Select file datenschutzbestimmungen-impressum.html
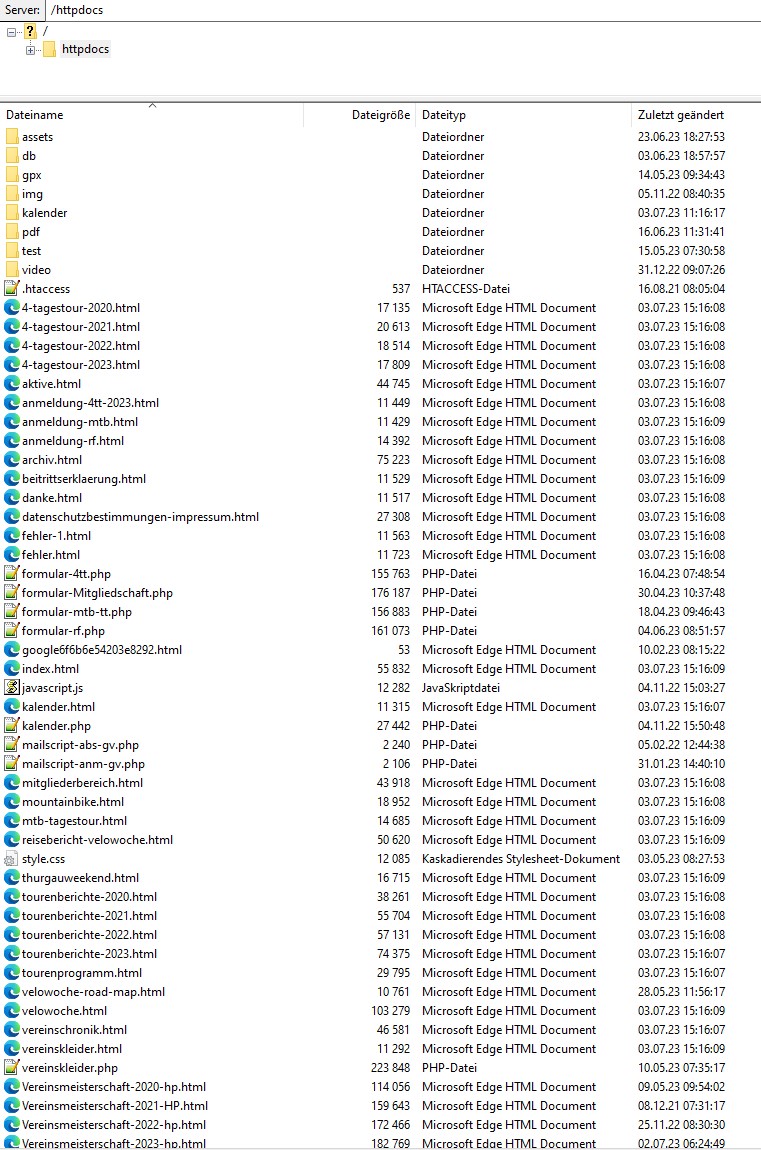The image size is (761, 1150). click(140, 516)
